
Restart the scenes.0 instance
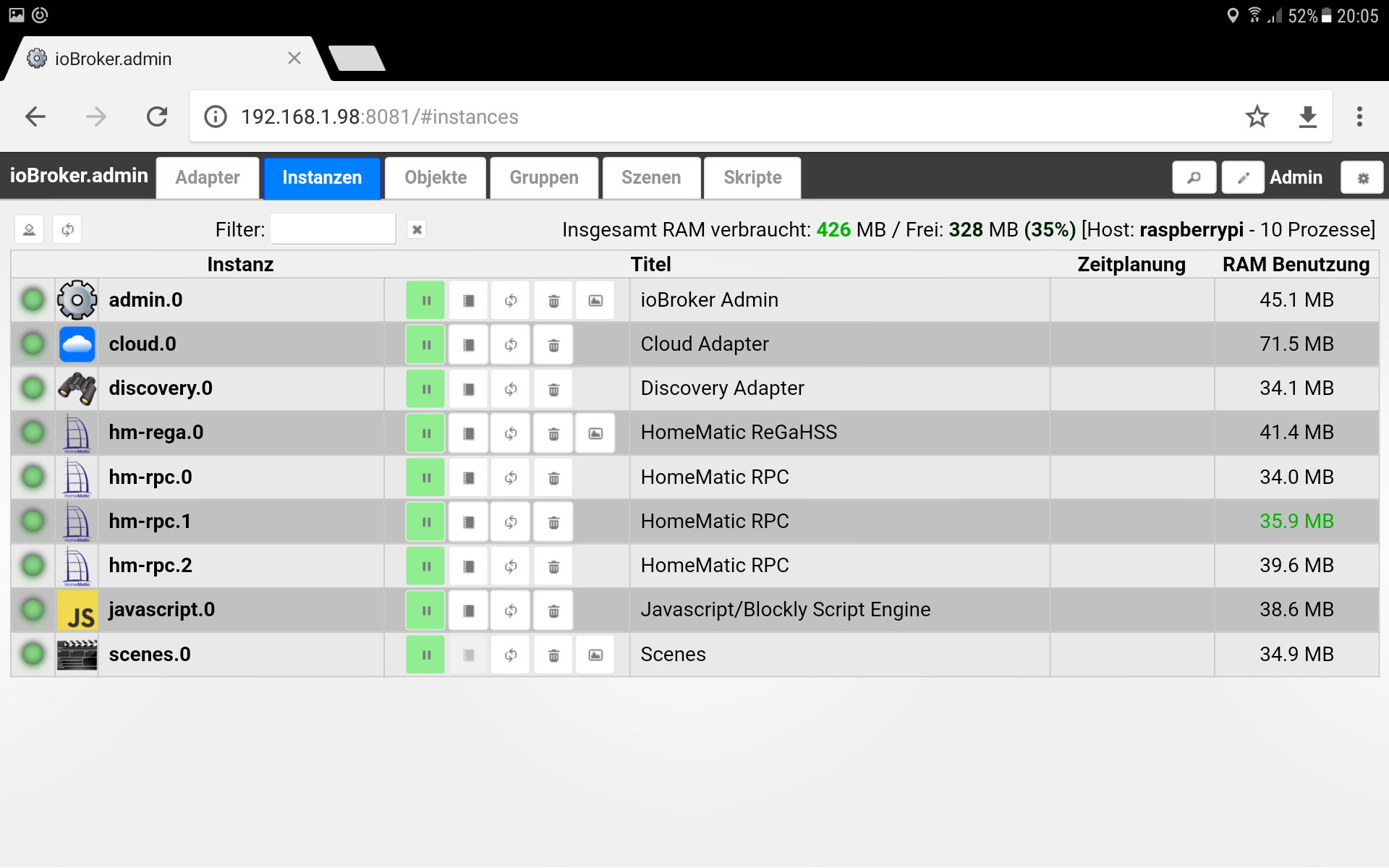pyautogui.click(x=511, y=655)
